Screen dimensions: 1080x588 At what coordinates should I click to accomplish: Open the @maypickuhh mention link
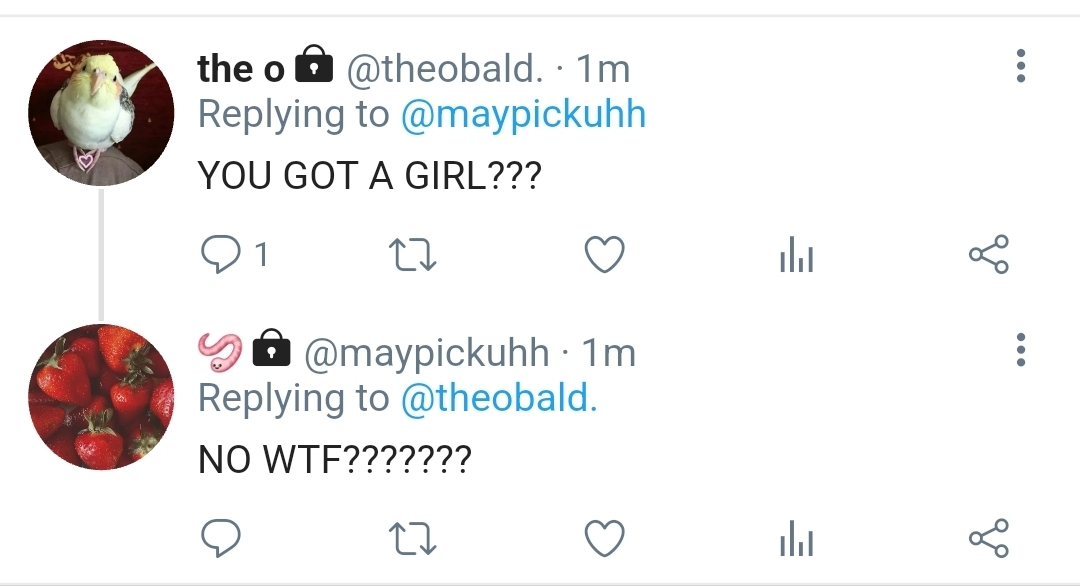(x=523, y=114)
